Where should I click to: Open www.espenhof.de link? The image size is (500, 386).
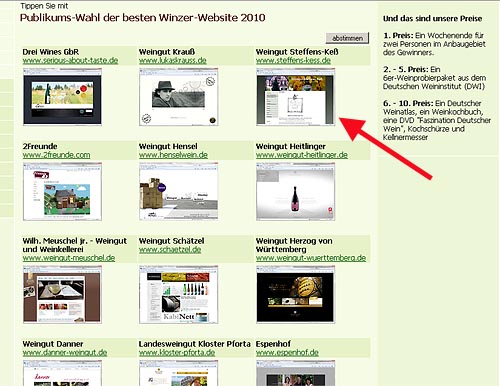point(287,353)
